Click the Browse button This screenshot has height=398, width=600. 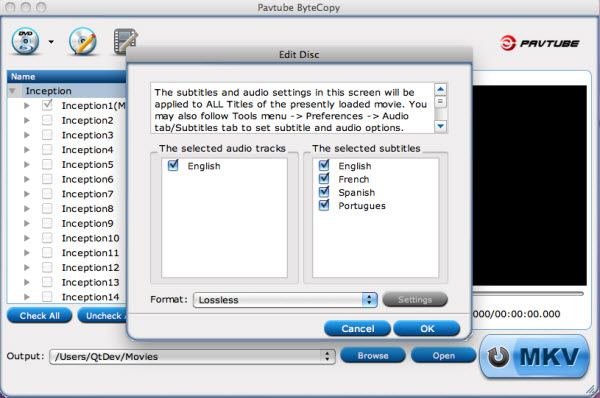click(x=373, y=356)
